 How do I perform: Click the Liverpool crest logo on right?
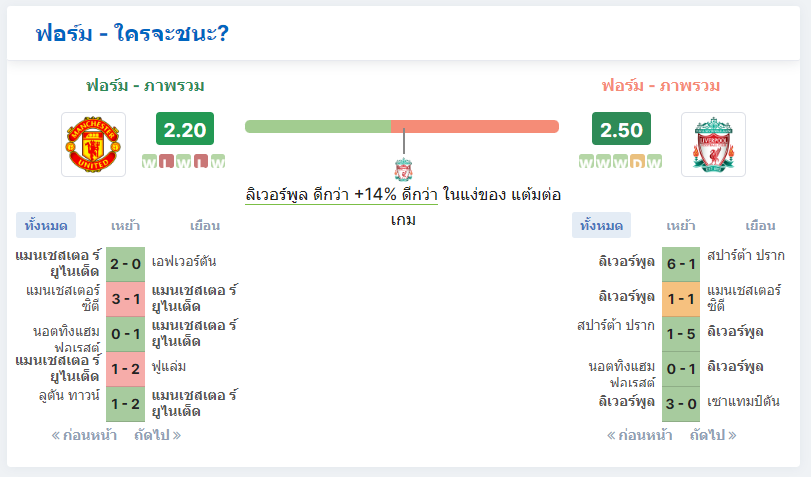(x=713, y=144)
